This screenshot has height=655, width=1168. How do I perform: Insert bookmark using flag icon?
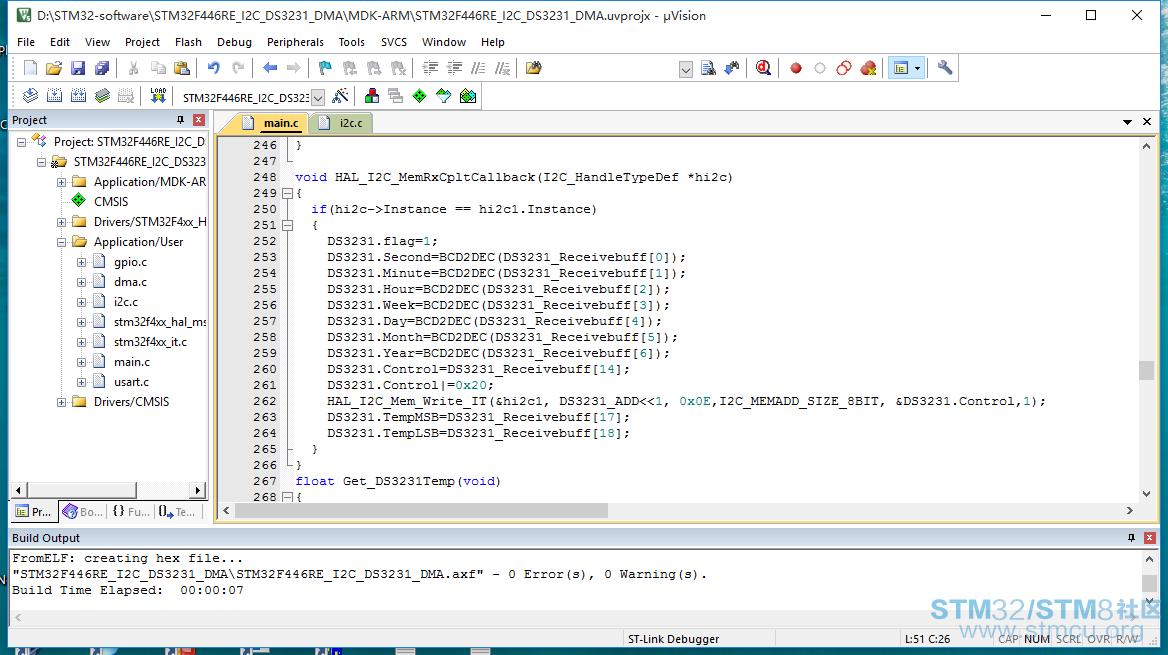326,68
